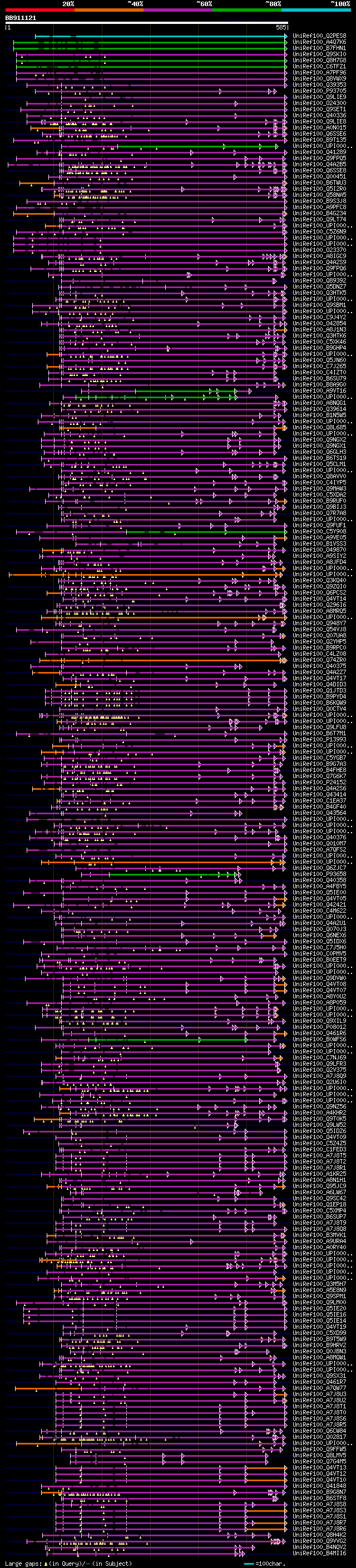The image size is (356, 1568).
Task: Select the UniRef100_Q9LIE8 entry
Action: 319,121
